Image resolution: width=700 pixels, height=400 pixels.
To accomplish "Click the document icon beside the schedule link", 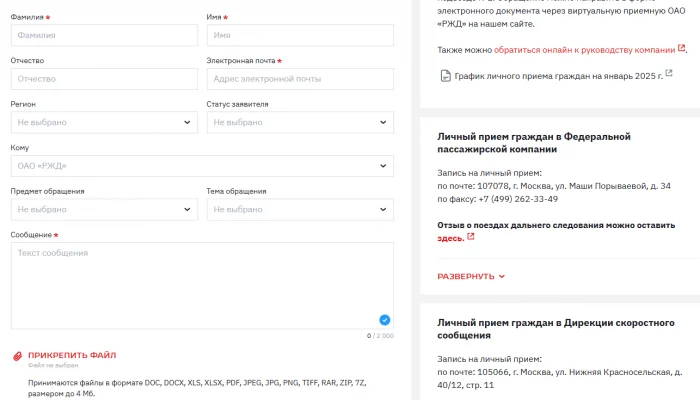I will tap(446, 76).
